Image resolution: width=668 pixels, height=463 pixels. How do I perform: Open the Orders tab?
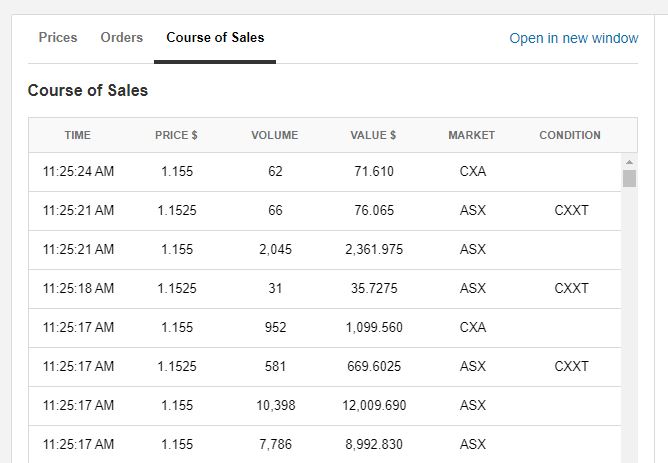coord(122,37)
